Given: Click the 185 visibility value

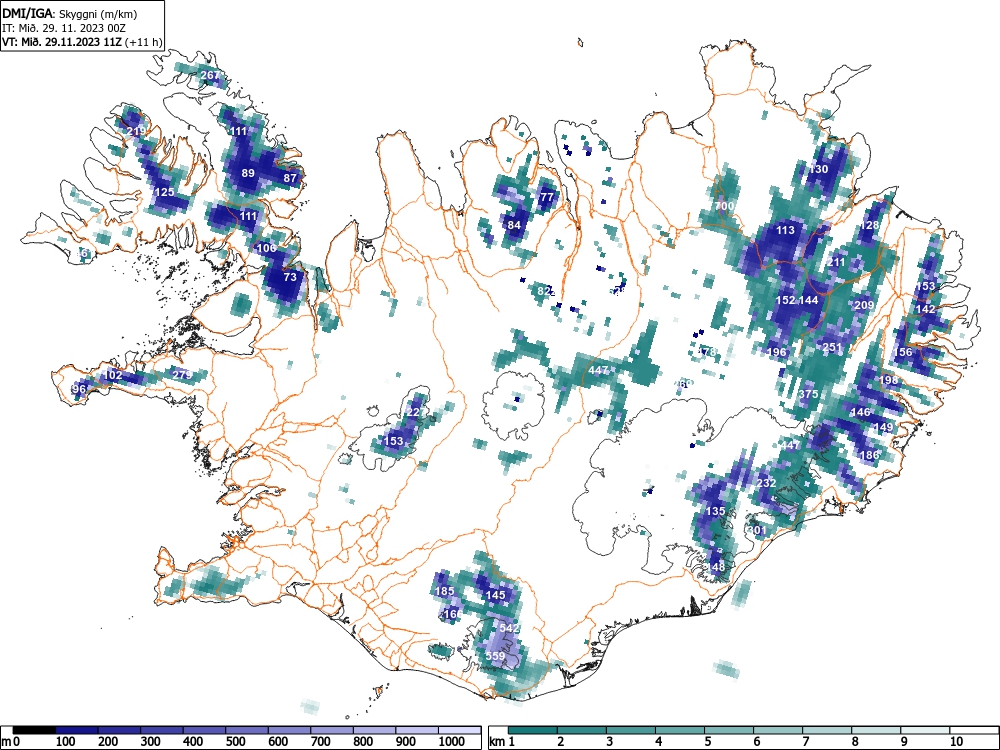Looking at the screenshot, I should tap(445, 591).
